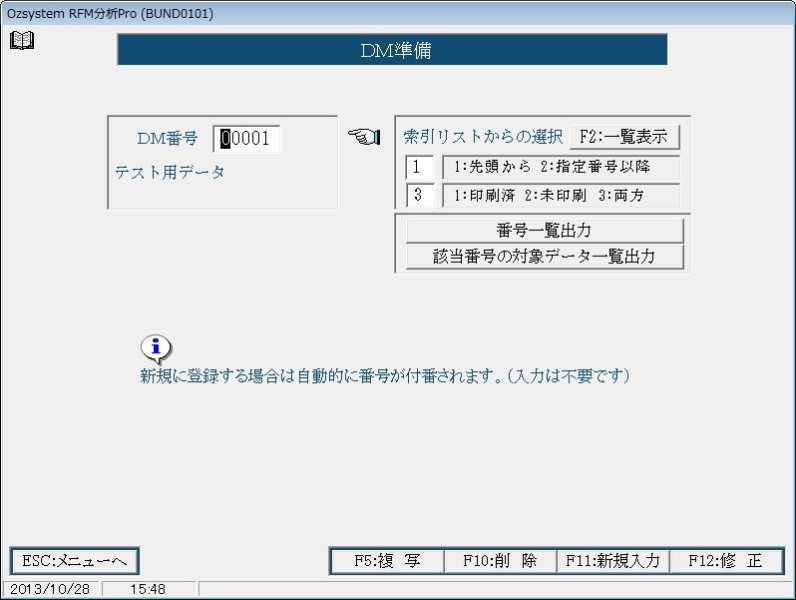Click the window title Ozsystem RFM分析Pro
796x600 pixels.
pyautogui.click(x=110, y=13)
